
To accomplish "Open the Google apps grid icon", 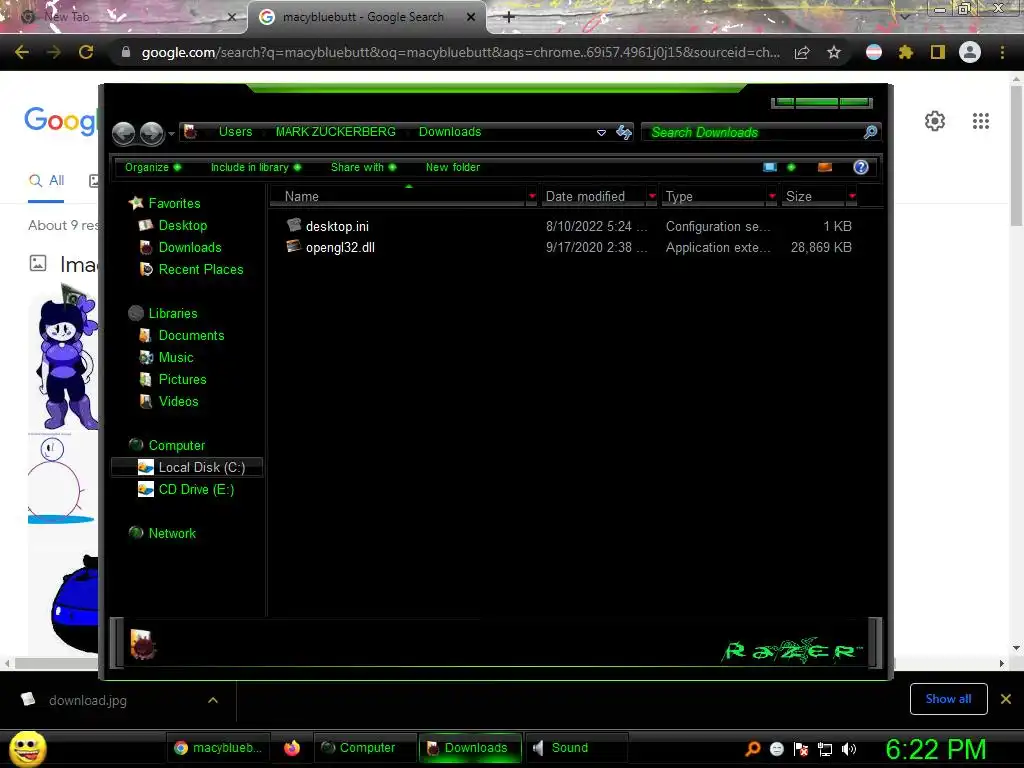I will pyautogui.click(x=980, y=121).
